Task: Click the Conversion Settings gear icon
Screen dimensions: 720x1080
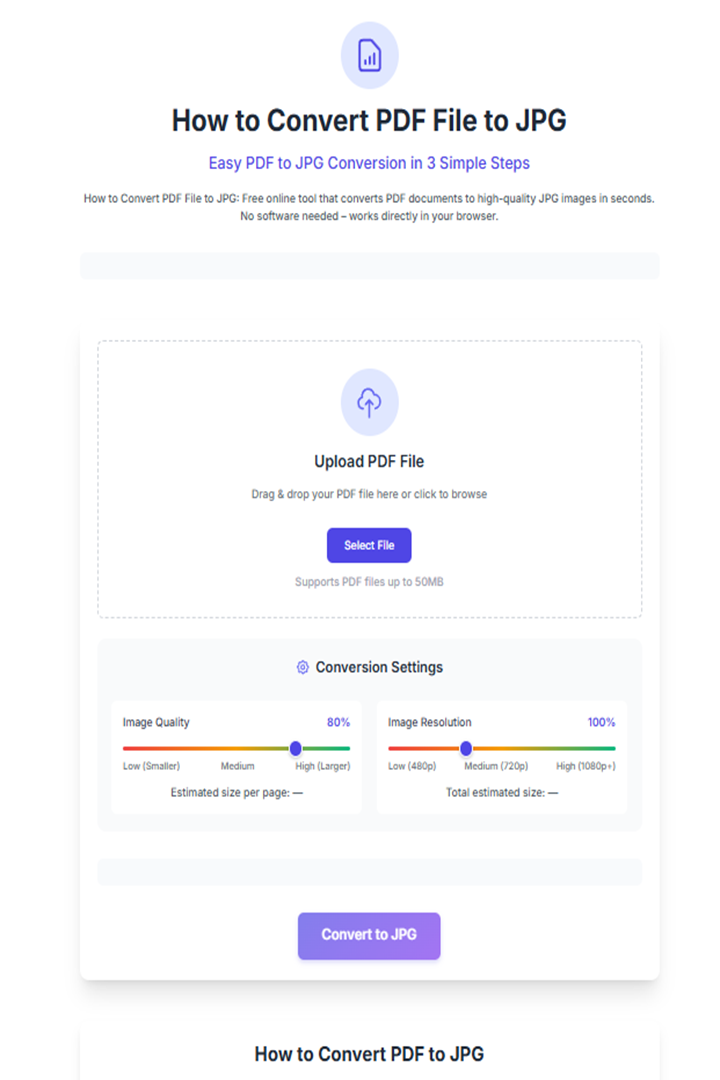Action: (x=302, y=667)
